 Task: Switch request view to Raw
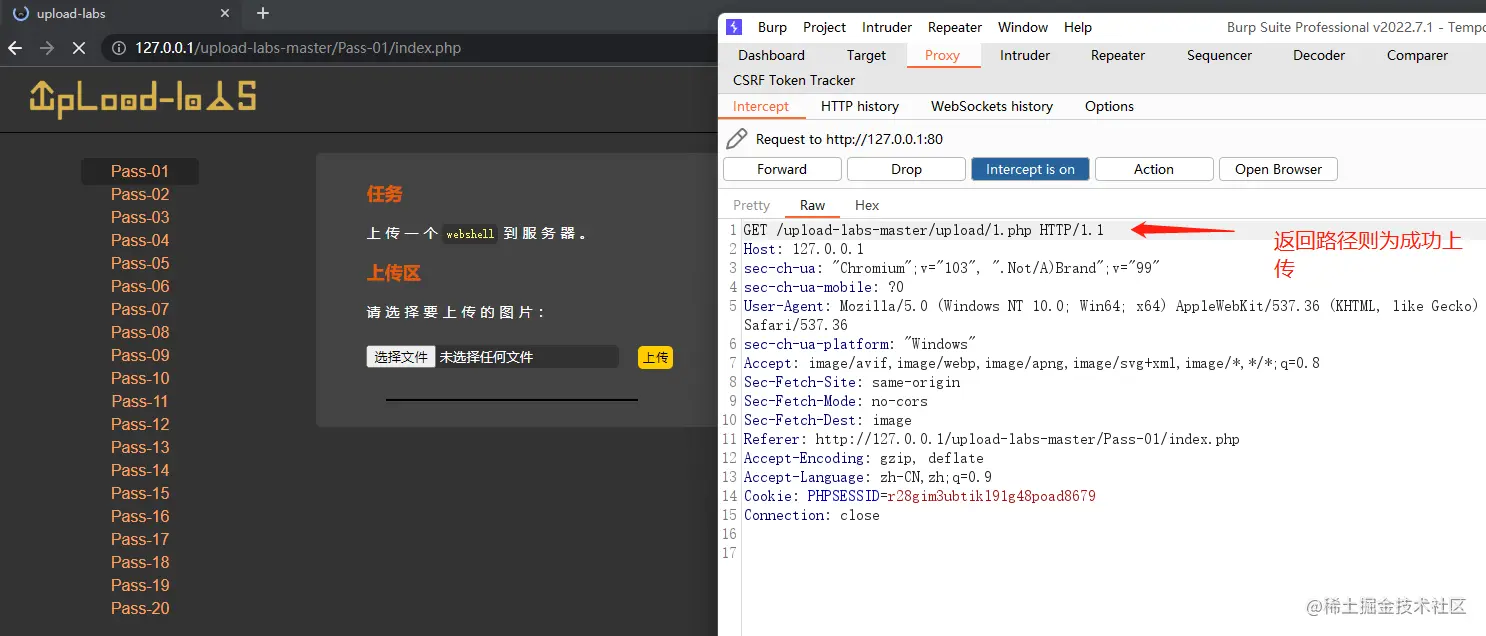point(813,205)
